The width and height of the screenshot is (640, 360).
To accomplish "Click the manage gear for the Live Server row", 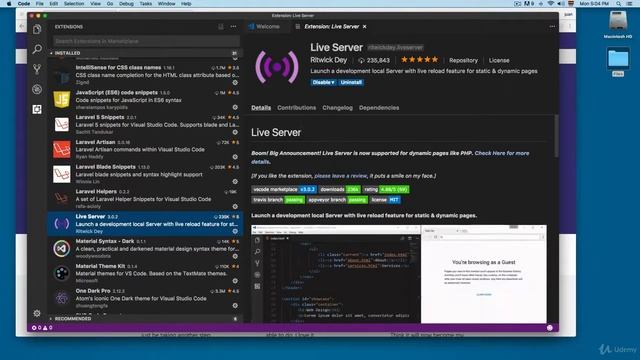I will (235, 231).
